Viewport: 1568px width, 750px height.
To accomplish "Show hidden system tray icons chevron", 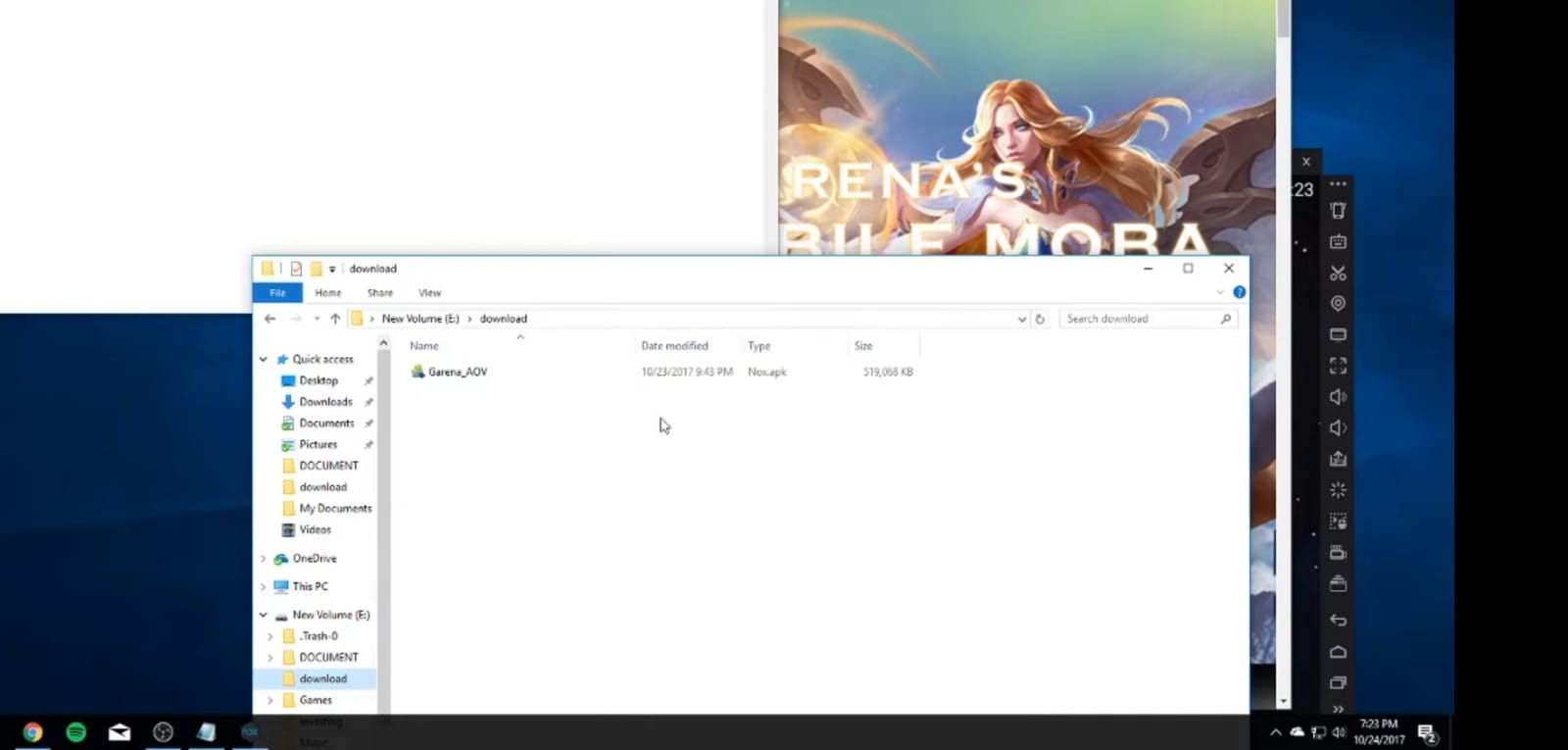I will coord(1275,732).
